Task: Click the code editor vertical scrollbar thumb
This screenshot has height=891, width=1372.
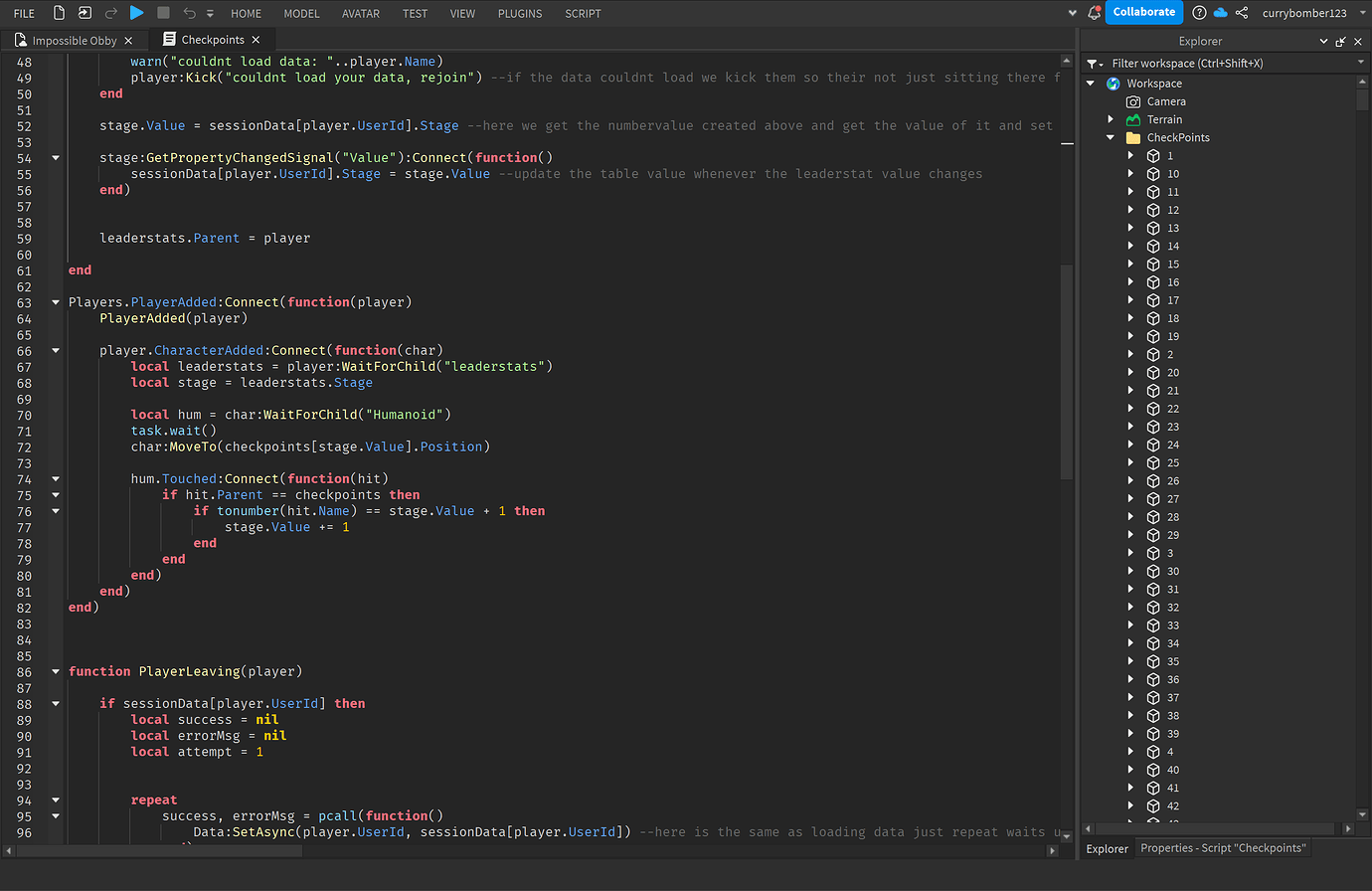Action: pyautogui.click(x=1067, y=372)
